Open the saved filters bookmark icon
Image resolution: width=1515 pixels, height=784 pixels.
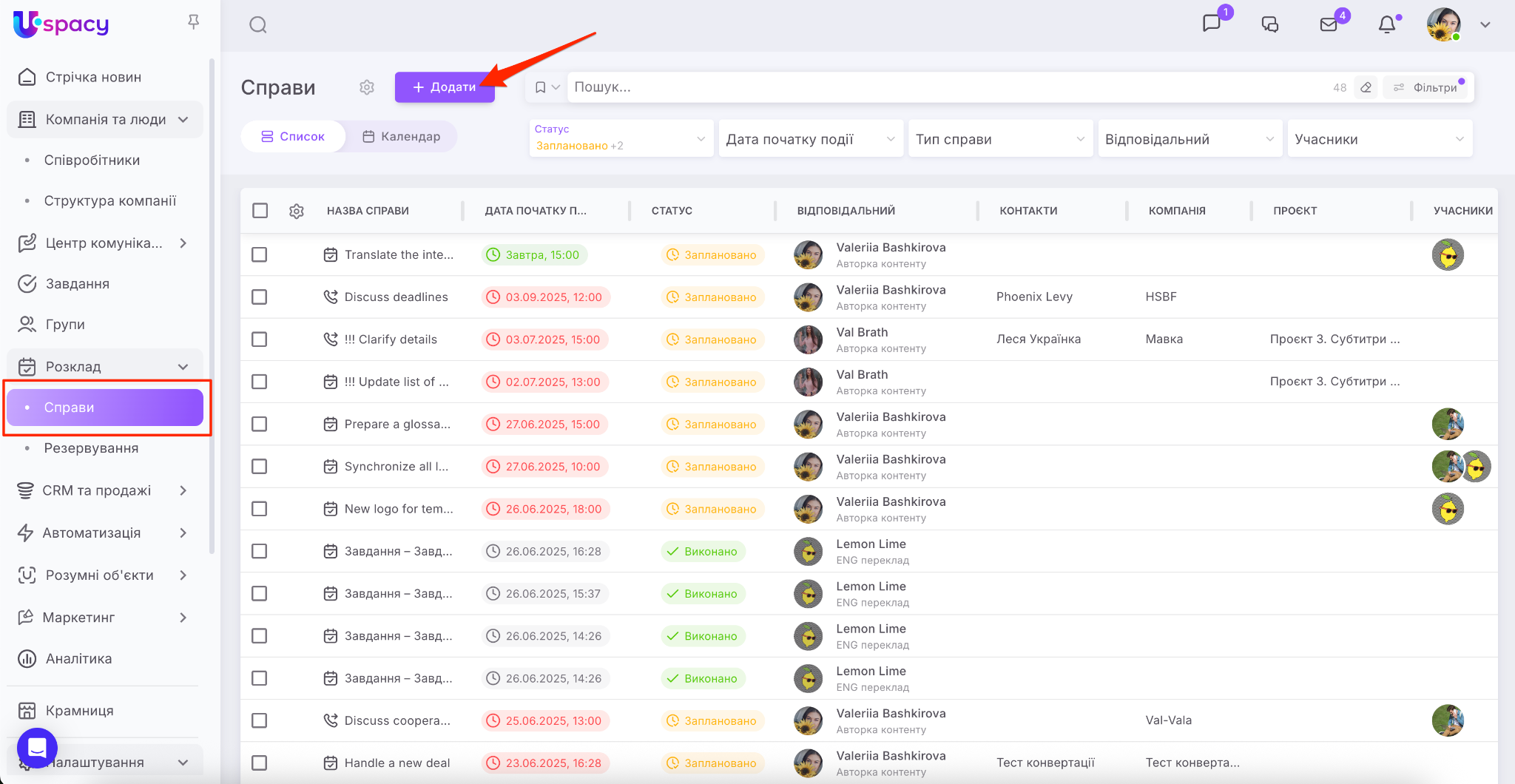click(x=541, y=87)
